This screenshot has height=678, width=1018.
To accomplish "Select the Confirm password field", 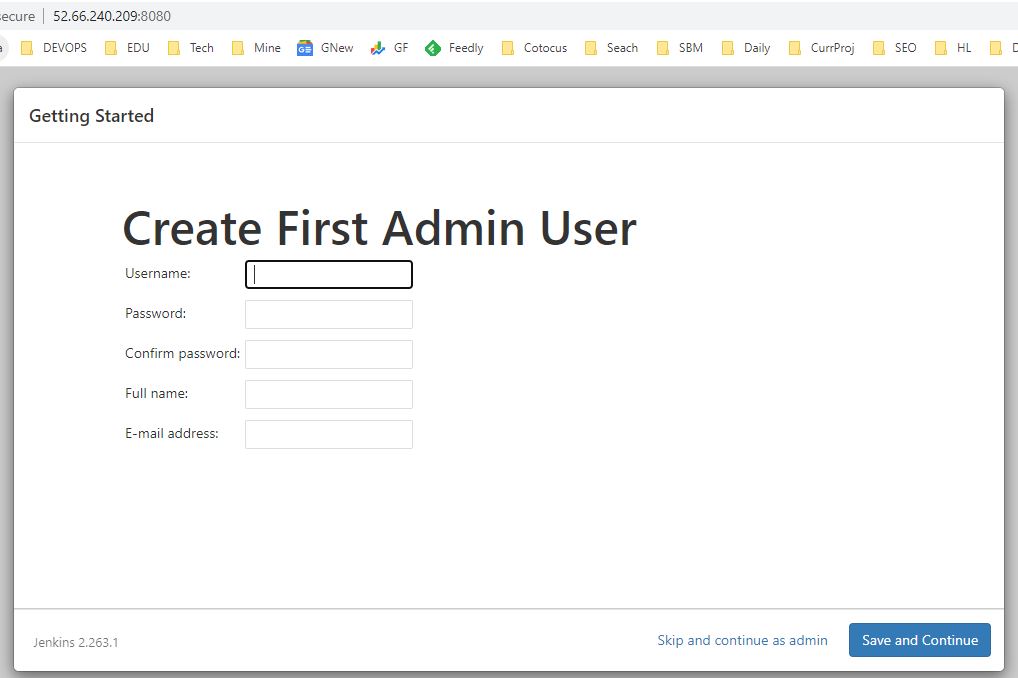I will 329,354.
